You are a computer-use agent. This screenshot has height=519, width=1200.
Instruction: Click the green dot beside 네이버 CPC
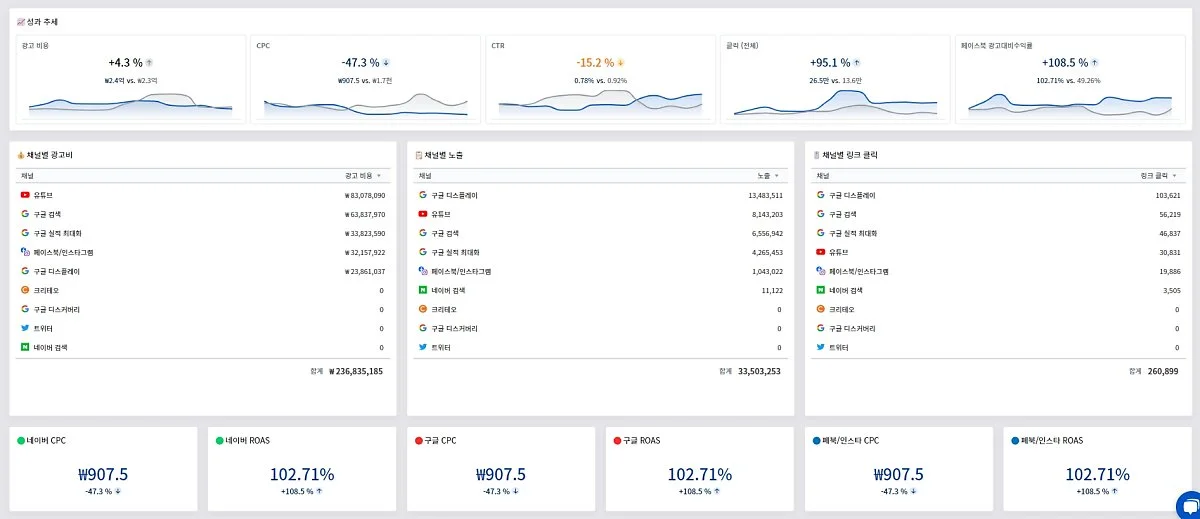coord(21,441)
